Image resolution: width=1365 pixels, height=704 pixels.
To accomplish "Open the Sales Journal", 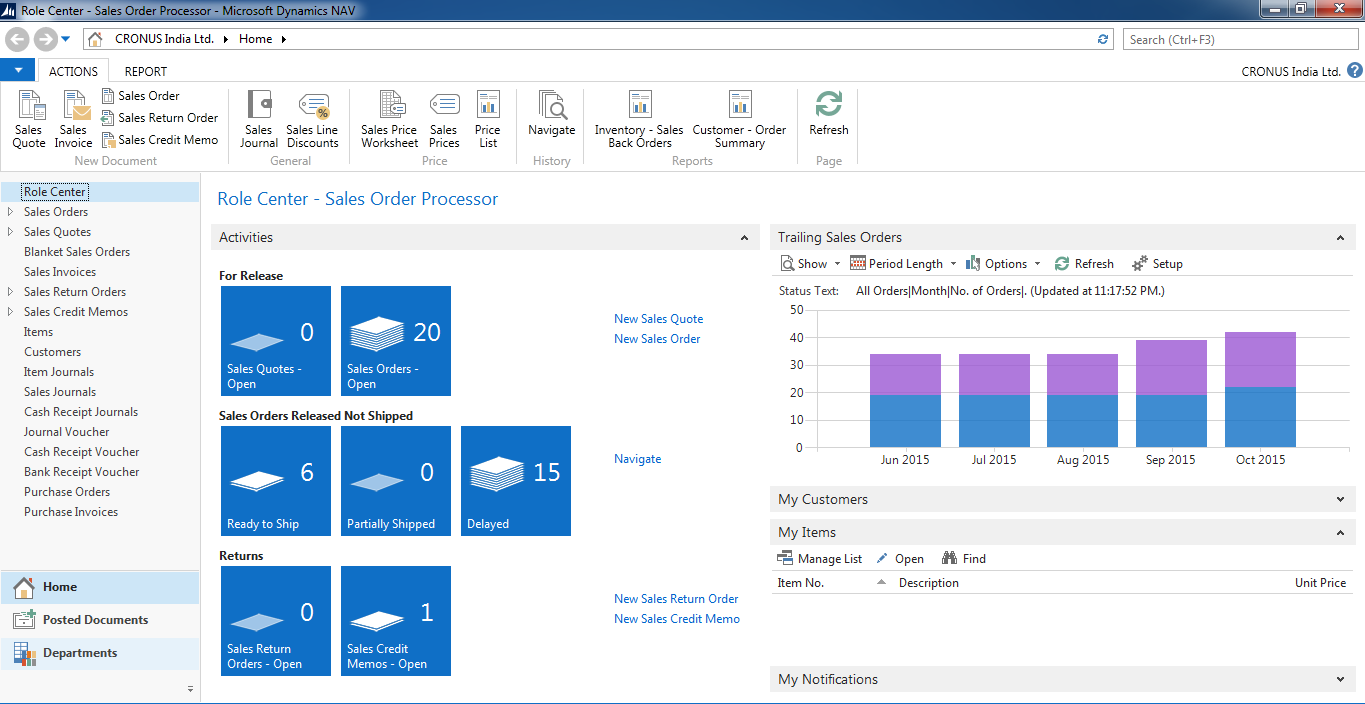I will (x=259, y=118).
